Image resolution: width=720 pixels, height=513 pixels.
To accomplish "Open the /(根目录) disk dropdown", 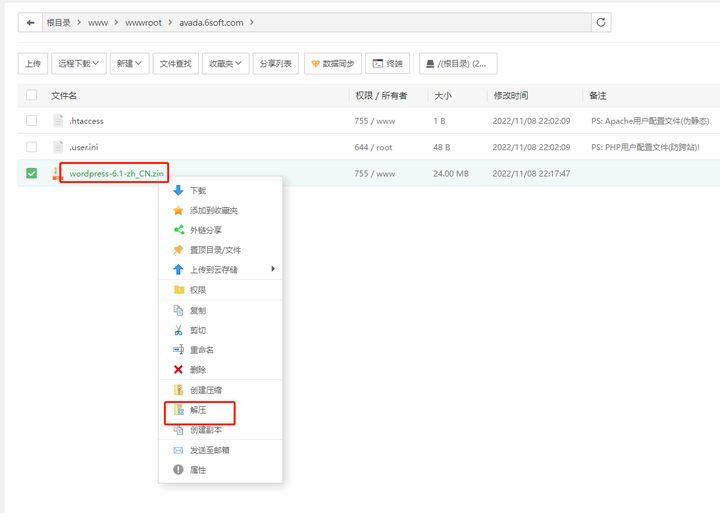I will tap(458, 63).
